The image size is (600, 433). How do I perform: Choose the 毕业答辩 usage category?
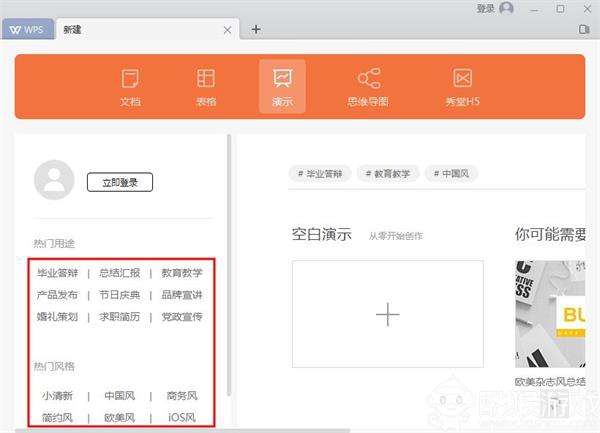click(x=57, y=273)
